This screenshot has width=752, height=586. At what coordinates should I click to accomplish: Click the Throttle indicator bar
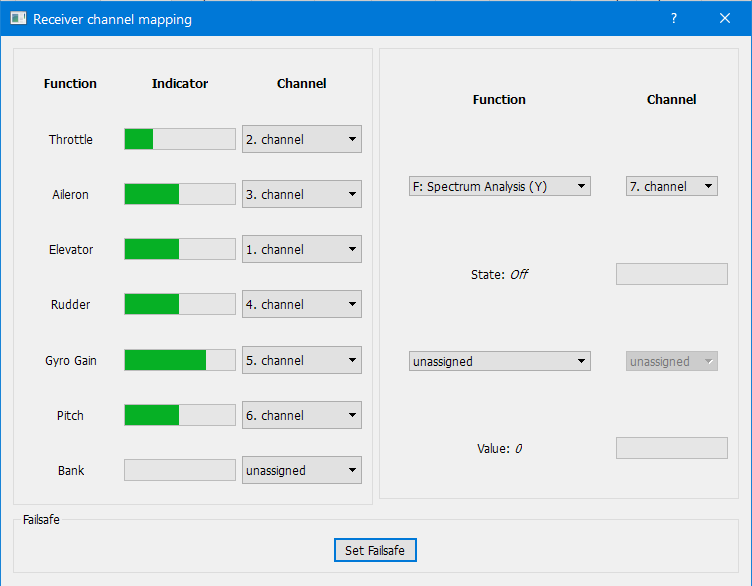[179, 139]
